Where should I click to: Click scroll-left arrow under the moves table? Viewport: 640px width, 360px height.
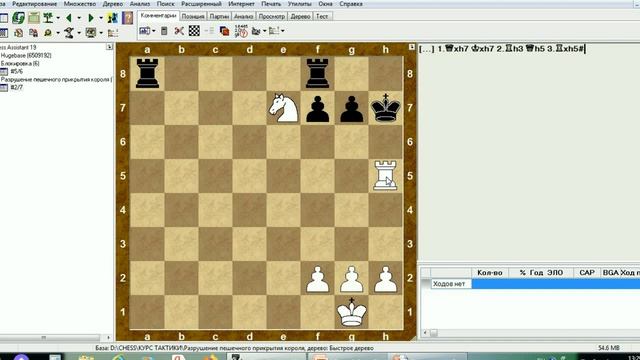pyautogui.click(x=425, y=333)
